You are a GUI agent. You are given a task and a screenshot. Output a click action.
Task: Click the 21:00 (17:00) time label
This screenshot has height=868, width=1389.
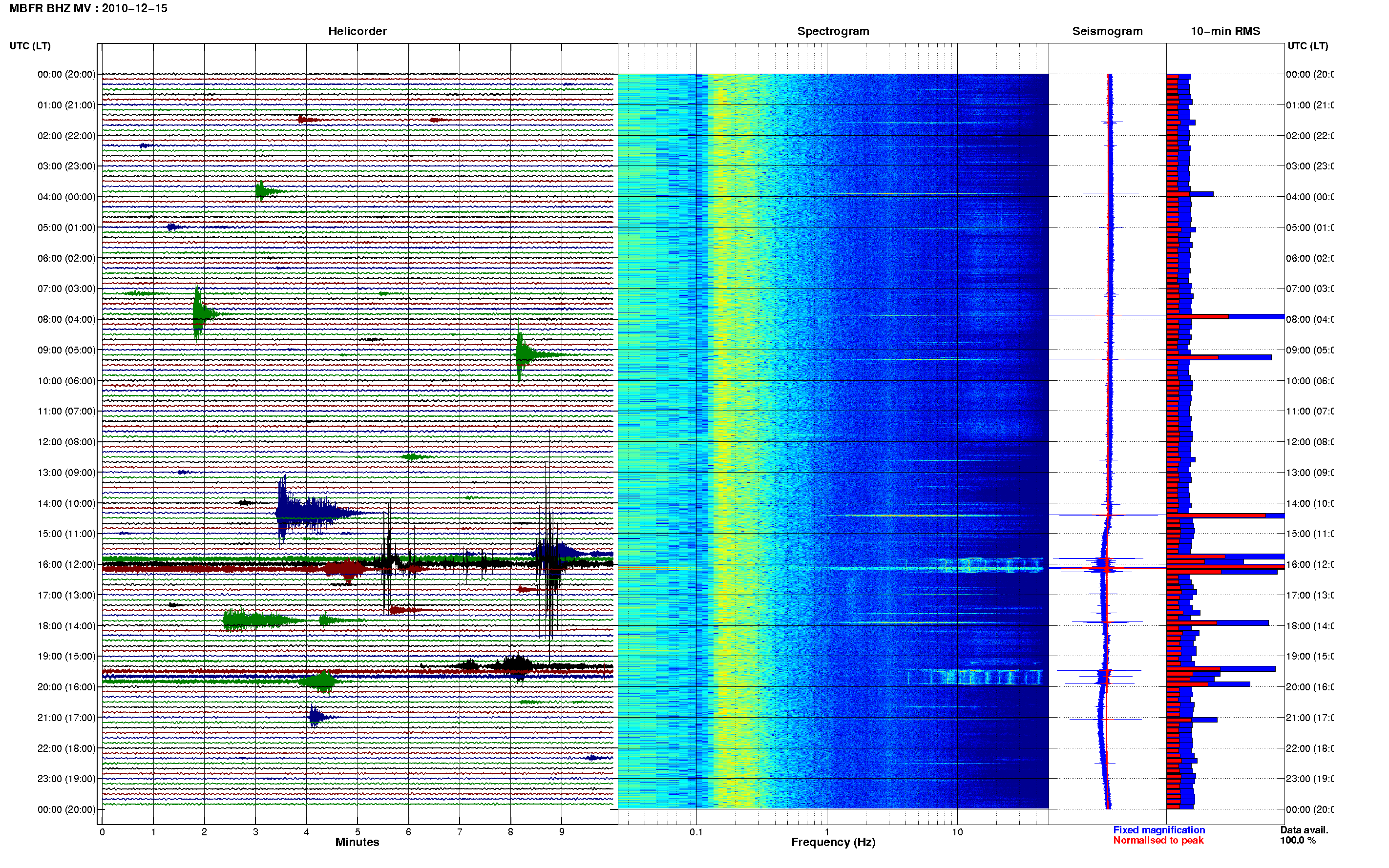[x=66, y=718]
